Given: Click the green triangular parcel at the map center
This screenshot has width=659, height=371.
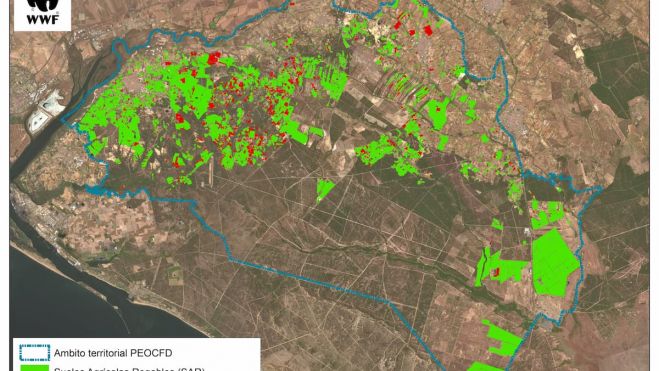Looking at the screenshot, I should (324, 189).
